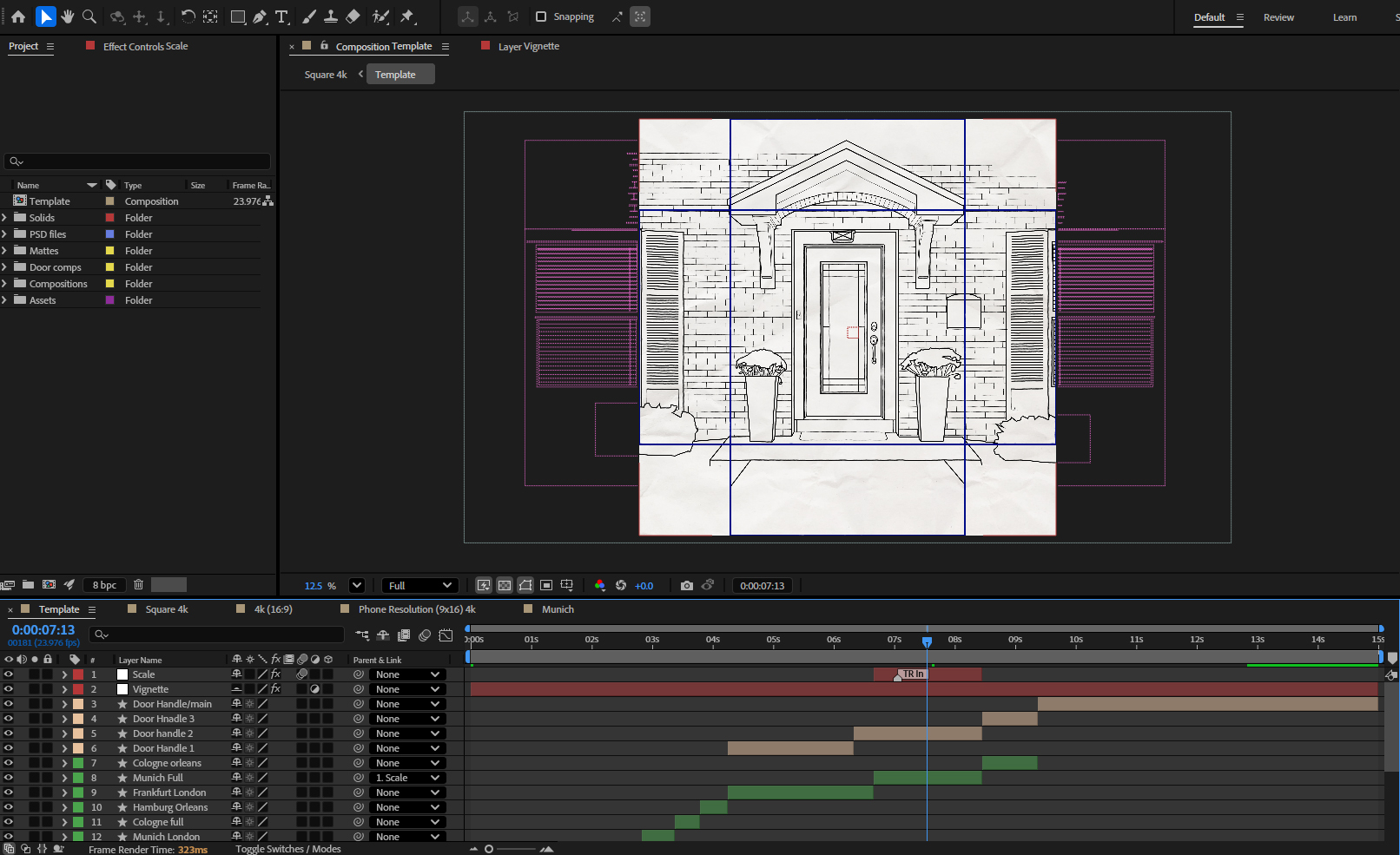Select the Zoom tool in toolbar
This screenshot has height=855, width=1400.
click(89, 16)
